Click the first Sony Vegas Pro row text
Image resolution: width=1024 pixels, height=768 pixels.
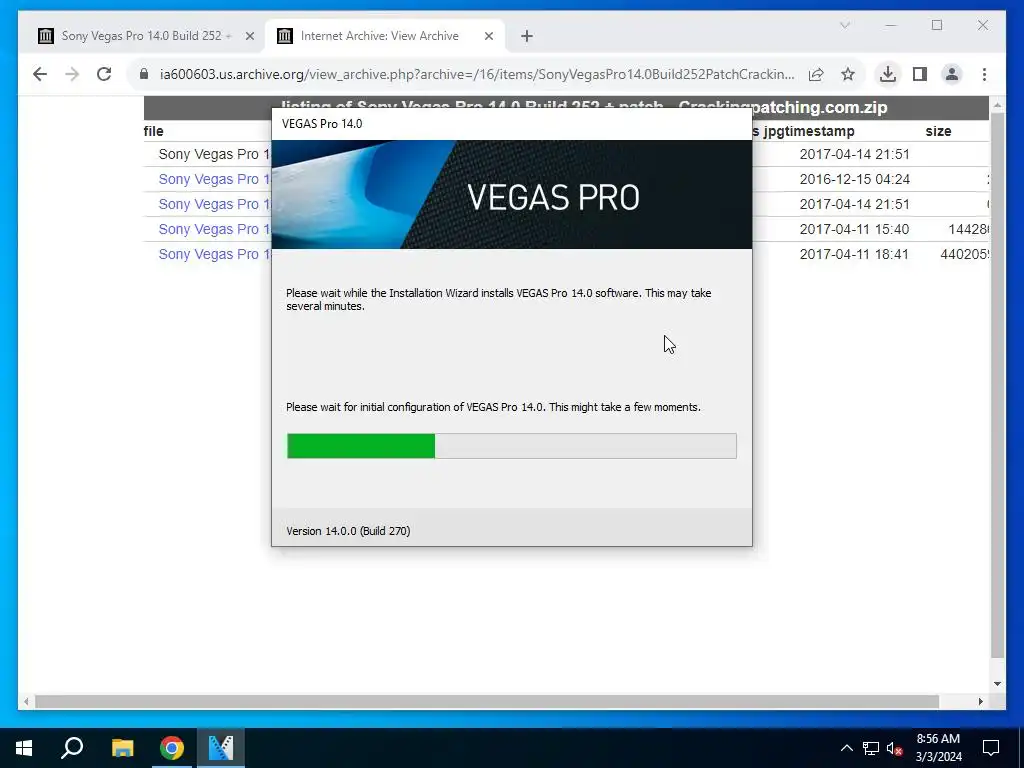pos(214,154)
